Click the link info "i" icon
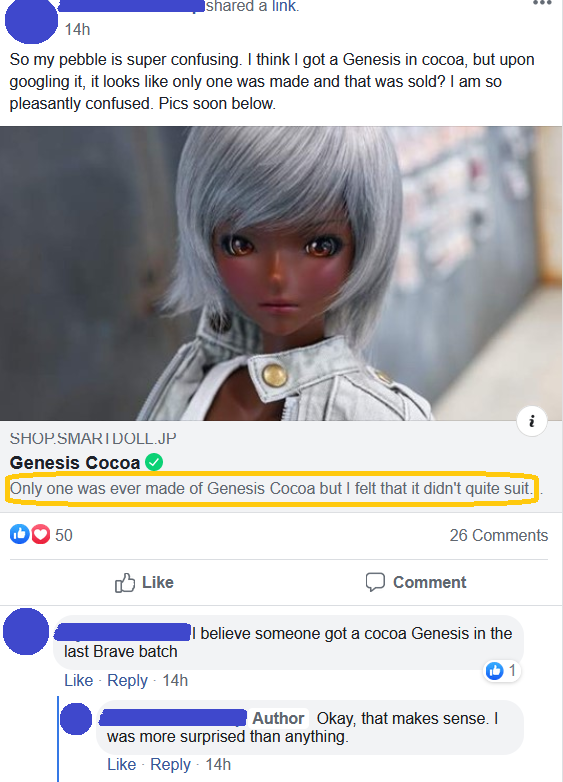This screenshot has width=563, height=782. [532, 421]
